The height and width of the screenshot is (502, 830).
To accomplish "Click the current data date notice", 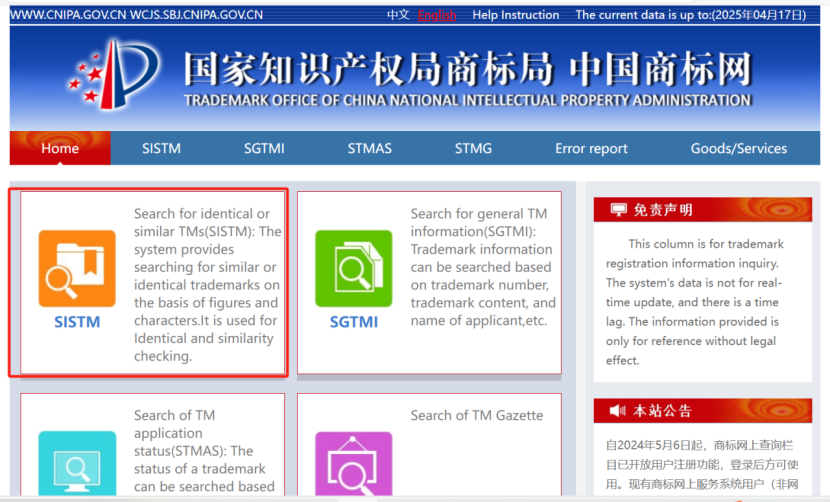I will pyautogui.click(x=691, y=15).
